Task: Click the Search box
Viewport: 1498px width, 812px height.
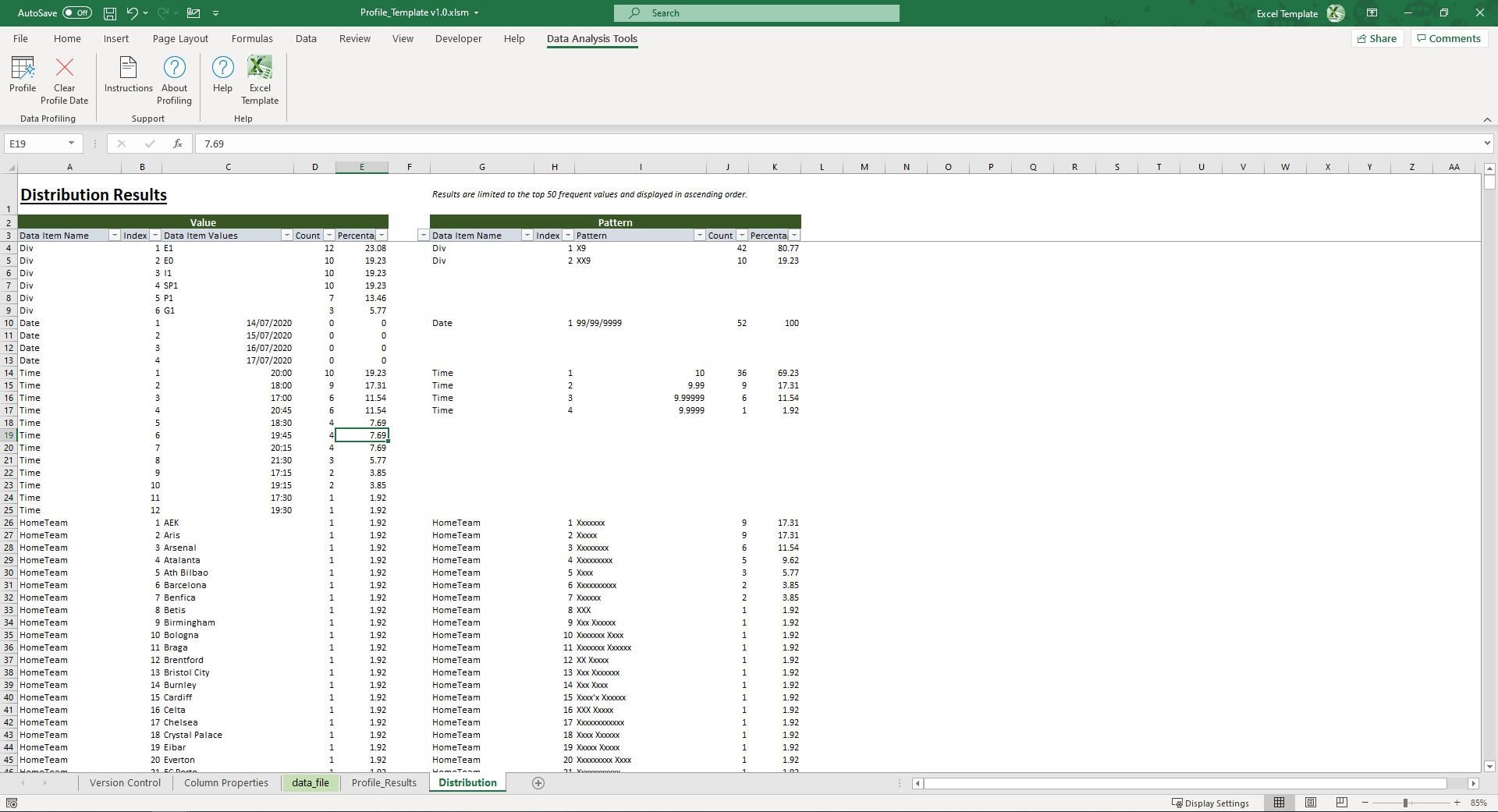Action: (x=755, y=12)
